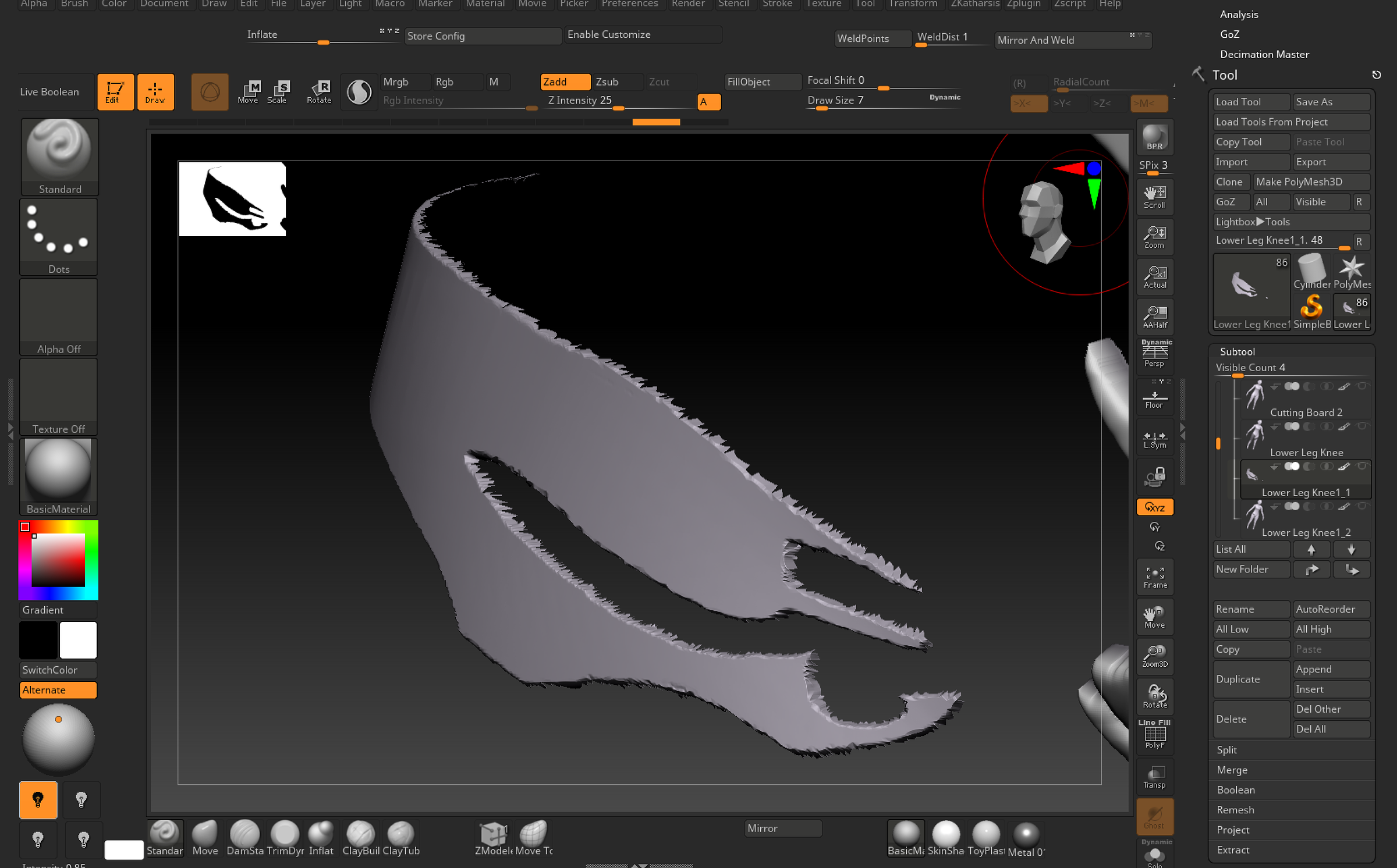Screen dimensions: 1397x868
Task: Click the BPR render button
Action: tap(1155, 141)
